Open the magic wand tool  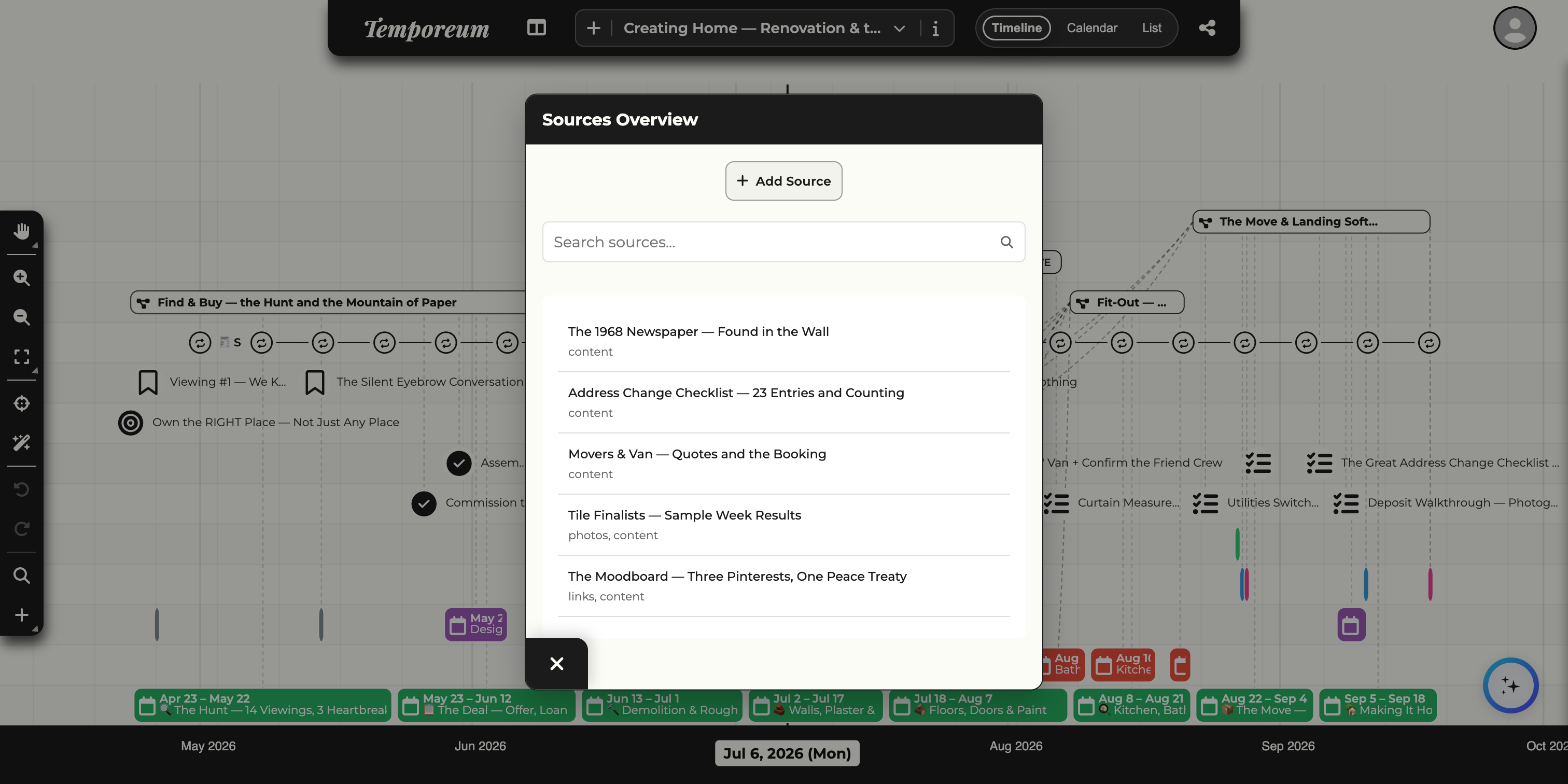[x=22, y=442]
